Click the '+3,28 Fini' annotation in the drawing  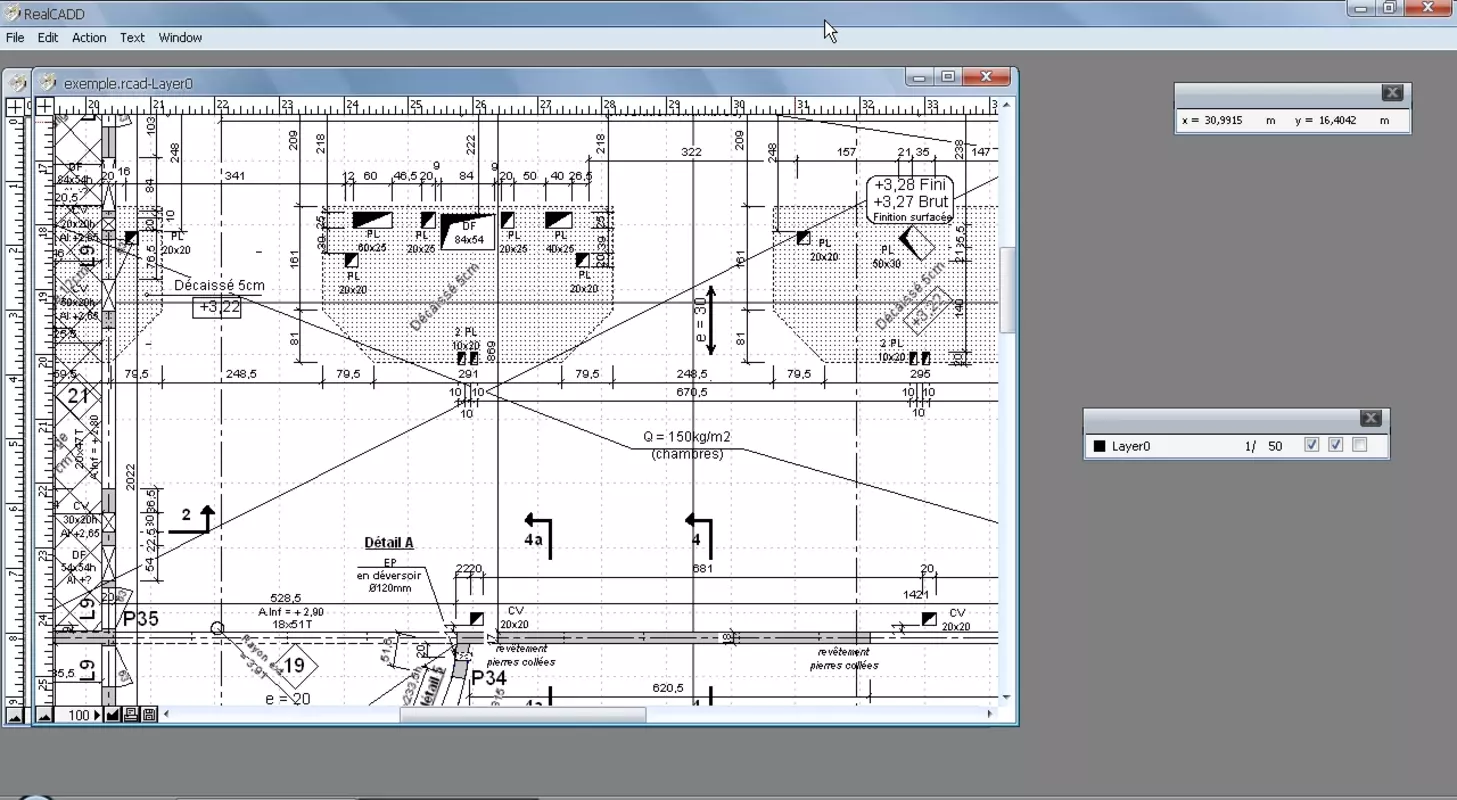tap(909, 185)
